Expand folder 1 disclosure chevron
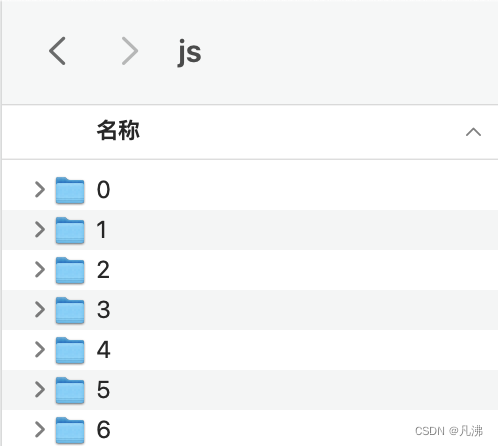The image size is (498, 446). tap(40, 230)
